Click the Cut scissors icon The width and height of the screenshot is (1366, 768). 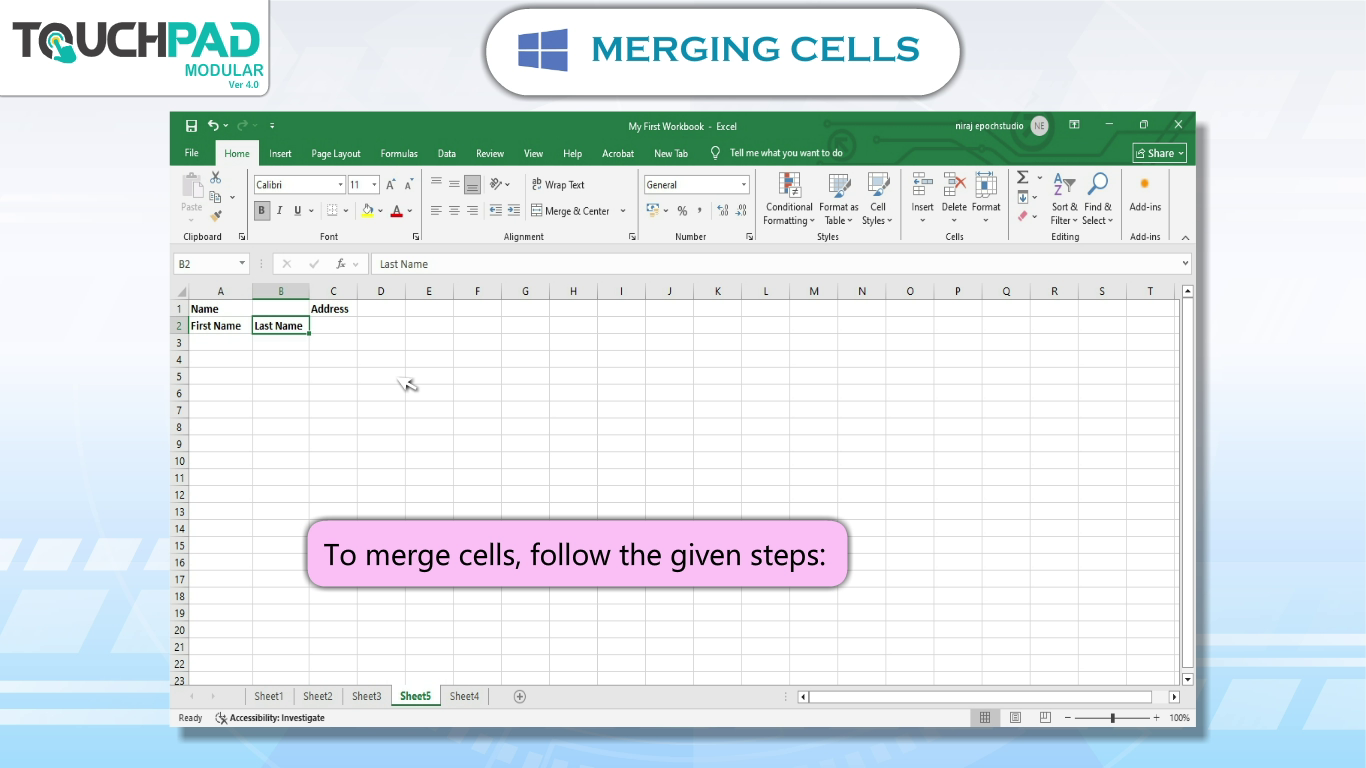(216, 178)
